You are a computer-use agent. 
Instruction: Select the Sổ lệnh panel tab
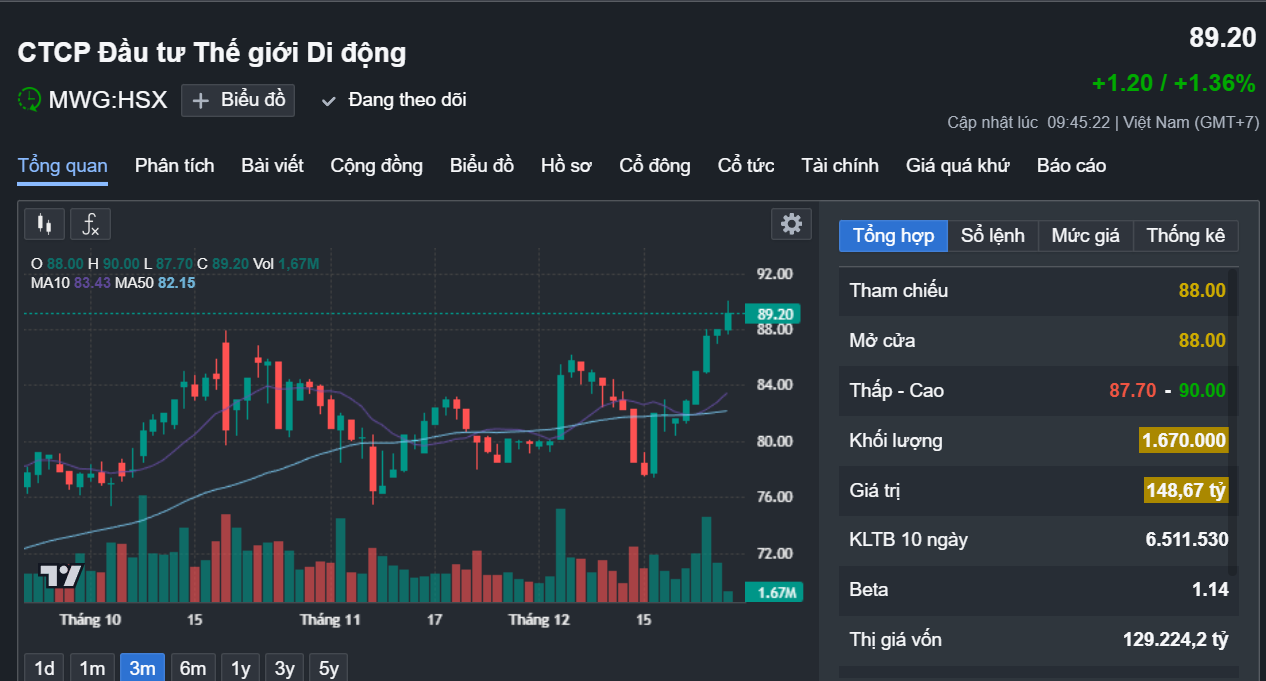[992, 236]
